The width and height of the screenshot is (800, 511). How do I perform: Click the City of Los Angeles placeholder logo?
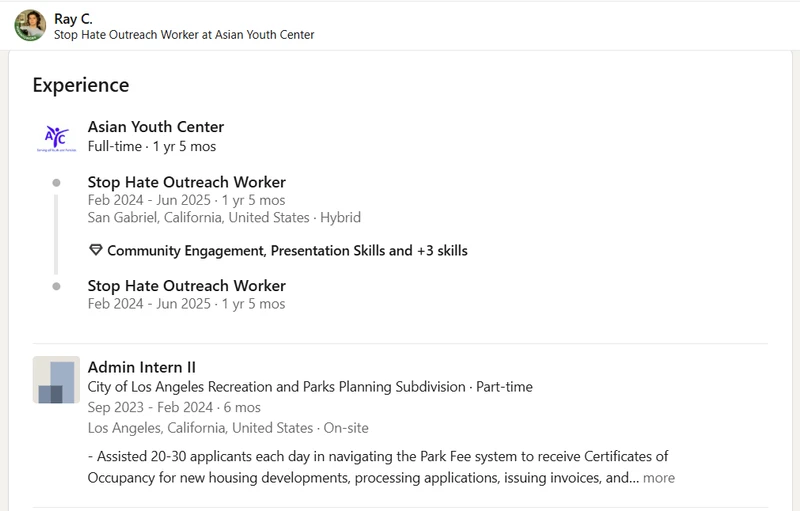click(x=57, y=380)
